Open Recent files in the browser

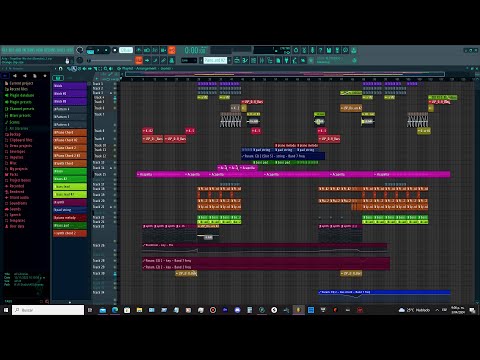17,89
